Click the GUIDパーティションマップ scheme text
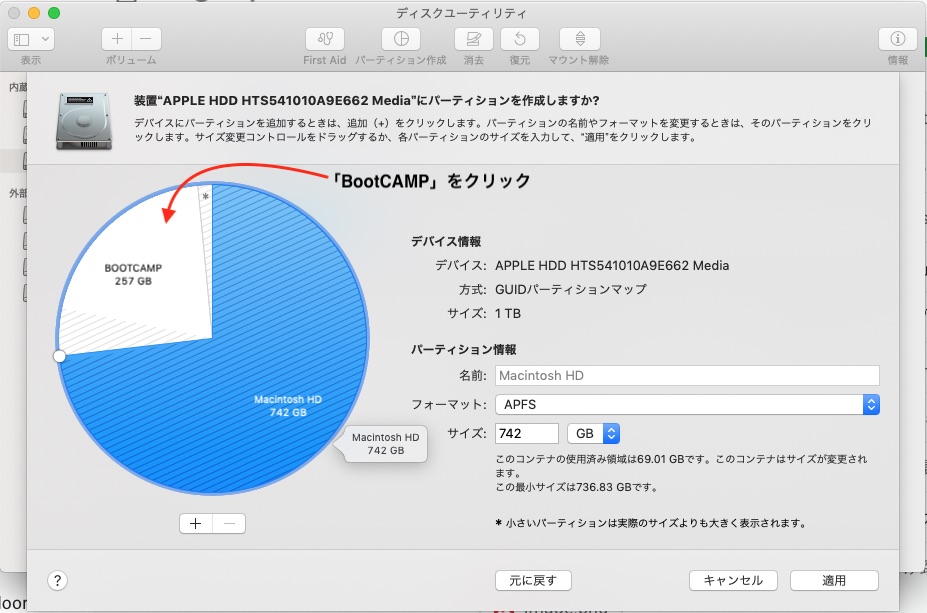 [571, 289]
